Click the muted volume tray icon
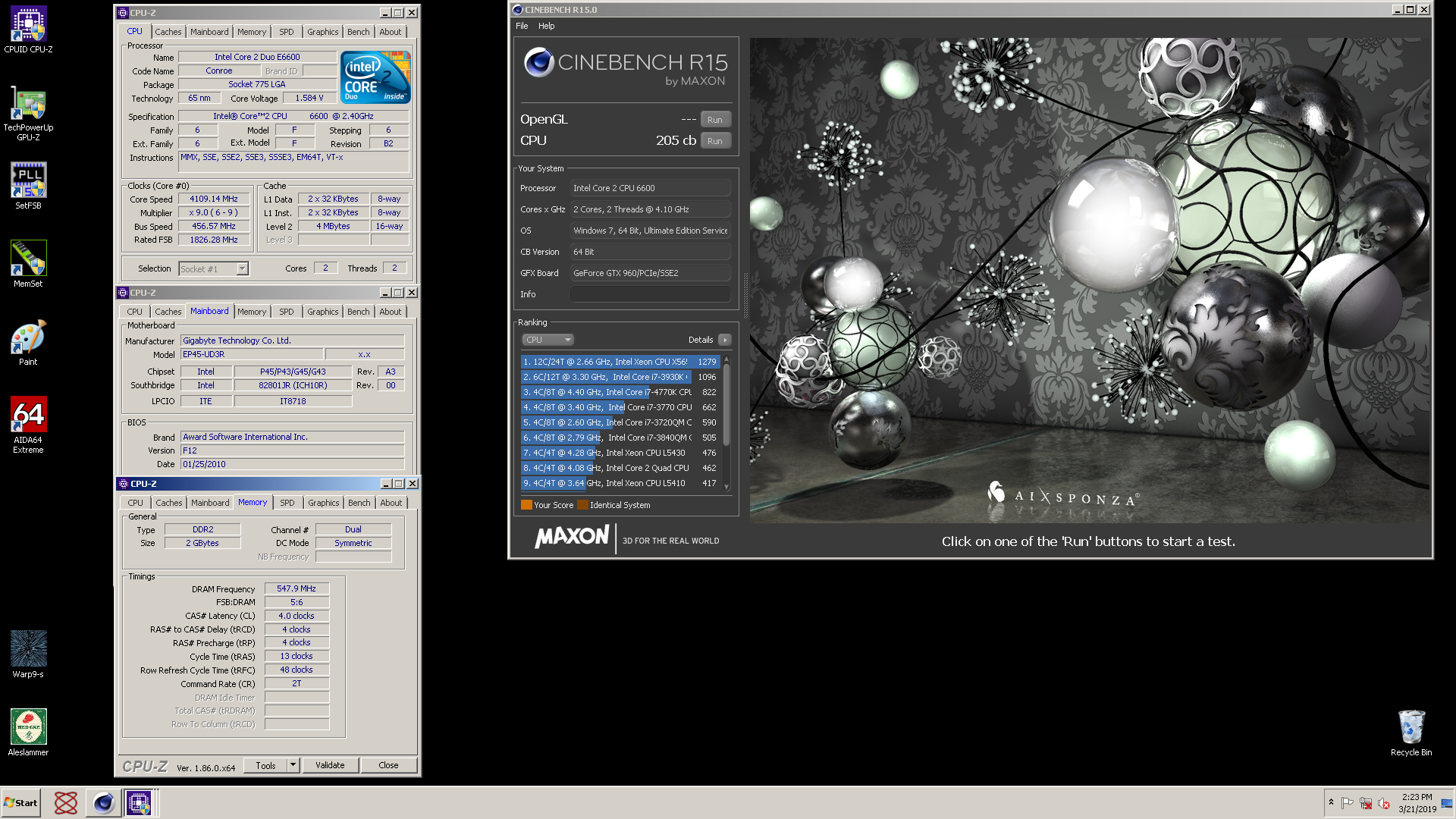Screen dimensions: 1456x819 [x=1384, y=803]
